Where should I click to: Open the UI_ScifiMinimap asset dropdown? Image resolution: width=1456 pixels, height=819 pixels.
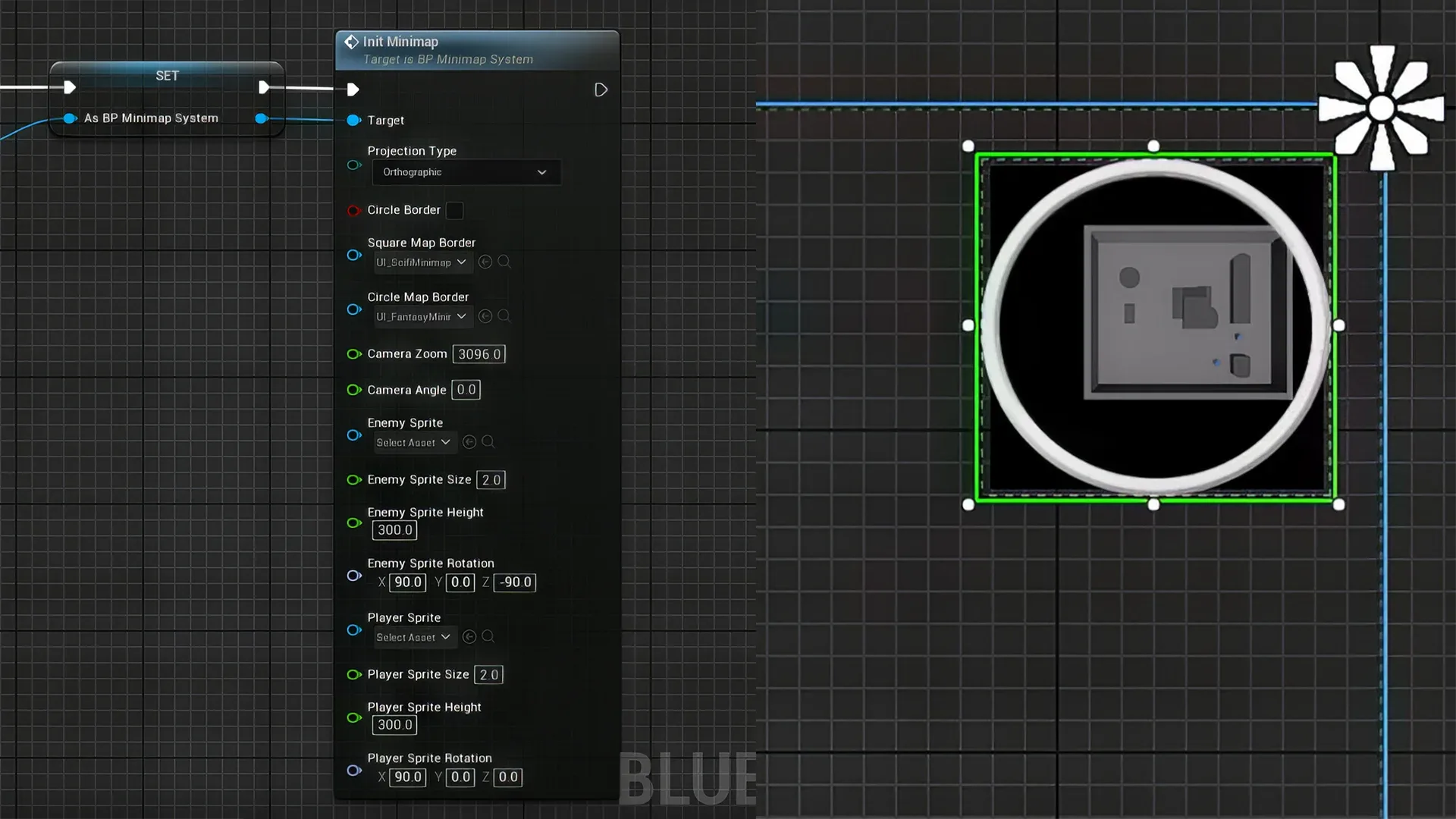point(422,262)
